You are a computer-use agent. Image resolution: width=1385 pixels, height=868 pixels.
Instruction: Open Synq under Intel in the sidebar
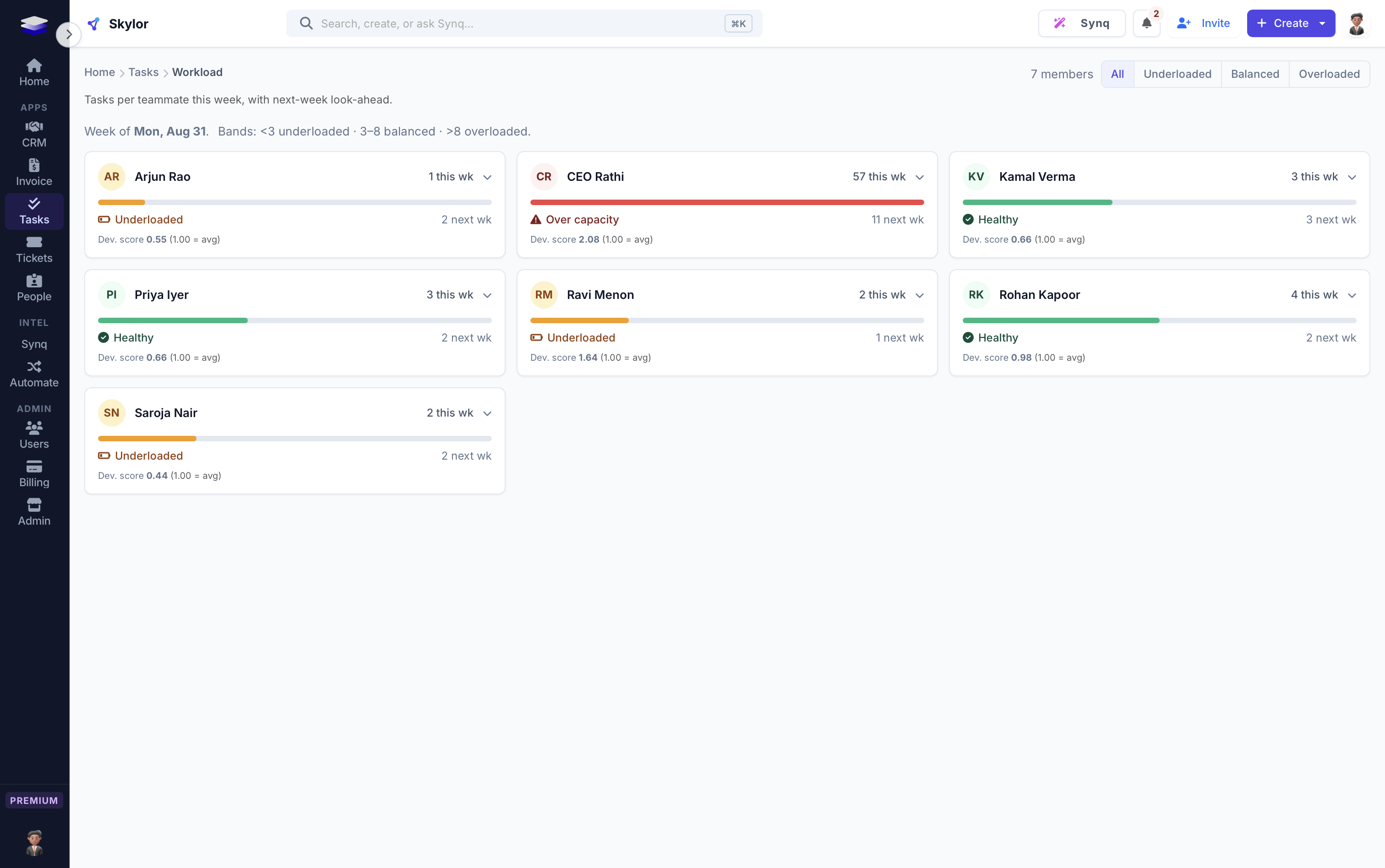pos(34,344)
